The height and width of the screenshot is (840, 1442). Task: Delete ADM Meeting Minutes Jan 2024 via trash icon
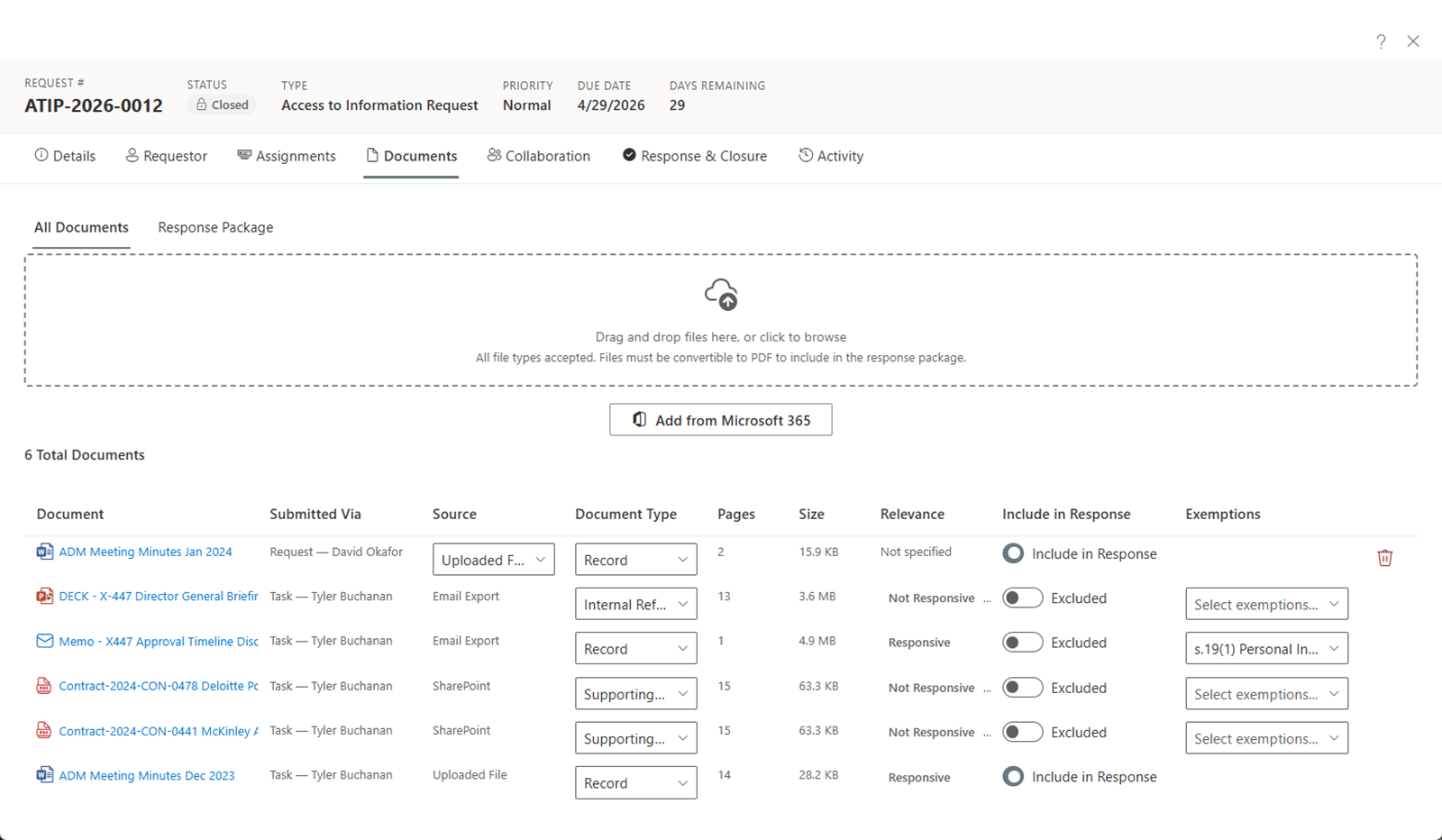1385,557
